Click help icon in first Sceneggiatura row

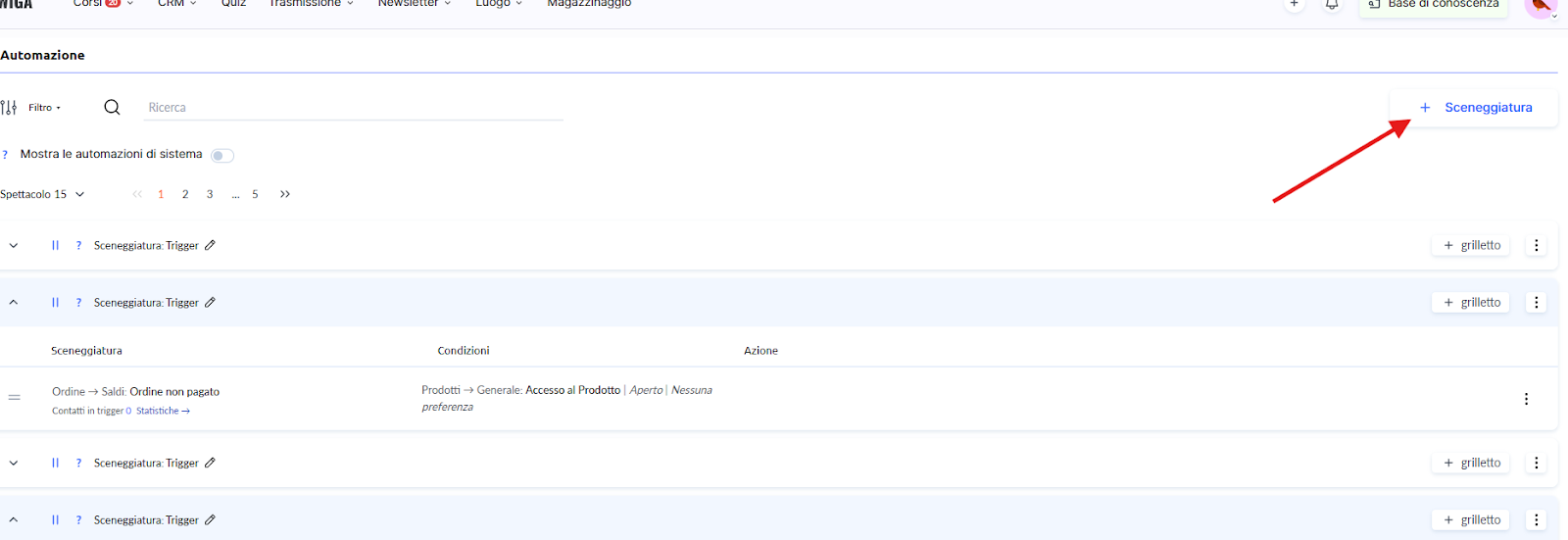tap(78, 246)
